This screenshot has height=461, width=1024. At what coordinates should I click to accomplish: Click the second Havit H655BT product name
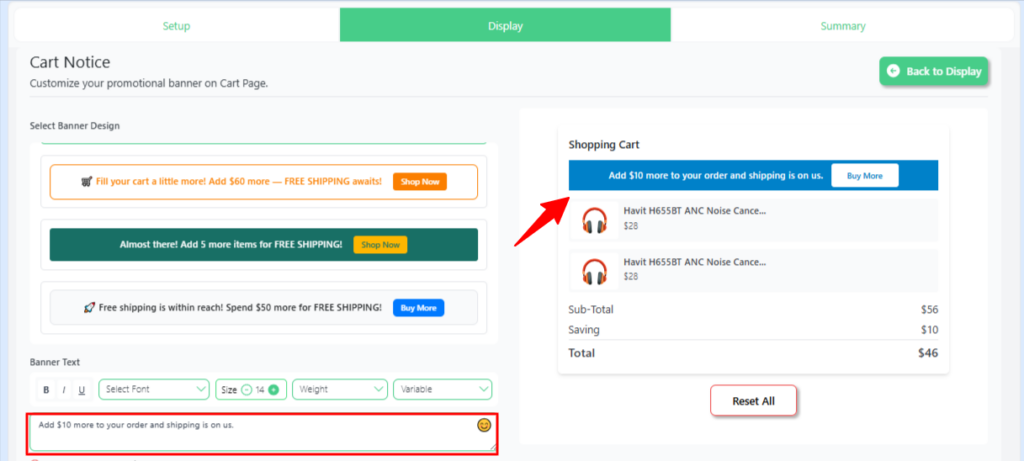(x=695, y=262)
